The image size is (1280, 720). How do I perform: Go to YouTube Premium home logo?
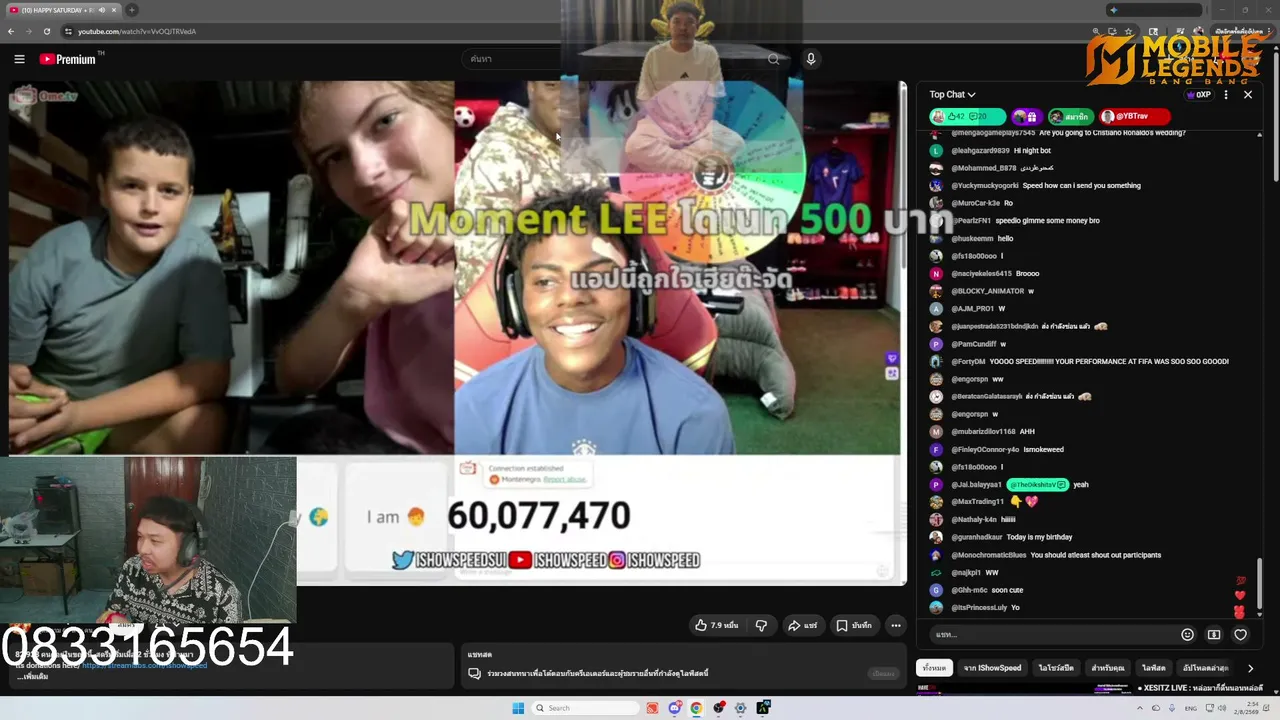click(x=70, y=59)
